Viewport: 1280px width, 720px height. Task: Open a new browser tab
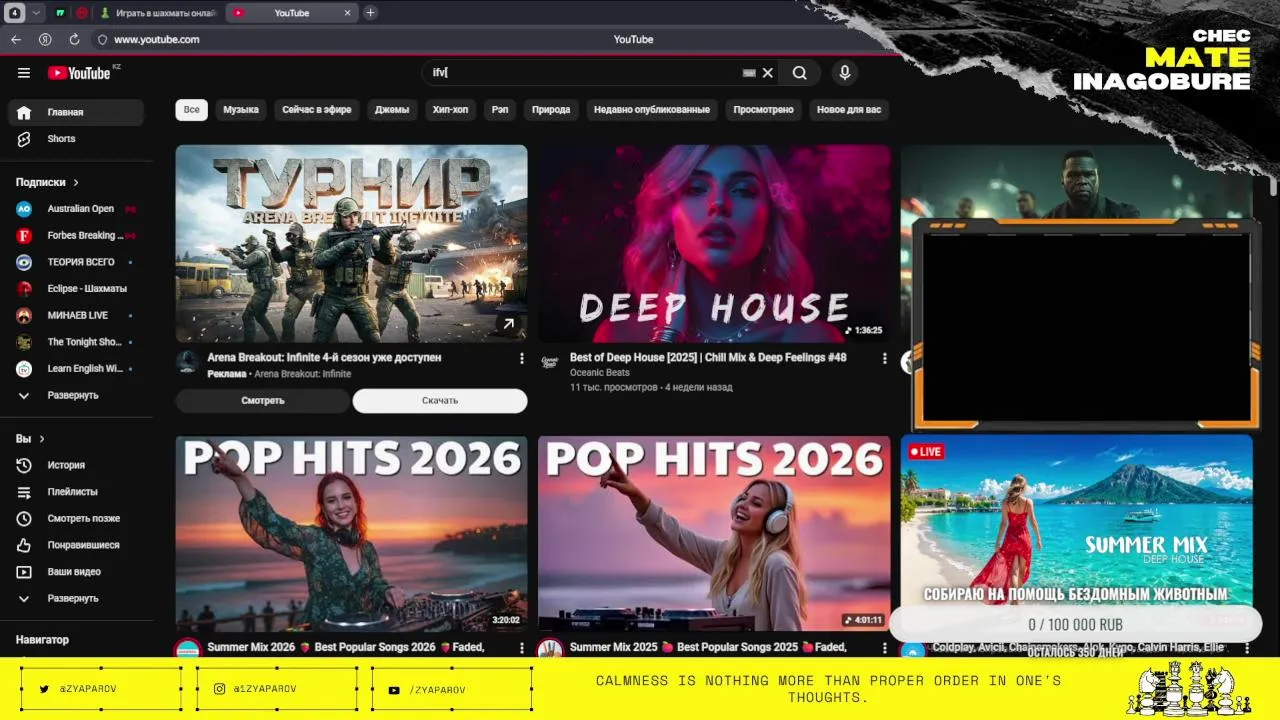pos(370,13)
